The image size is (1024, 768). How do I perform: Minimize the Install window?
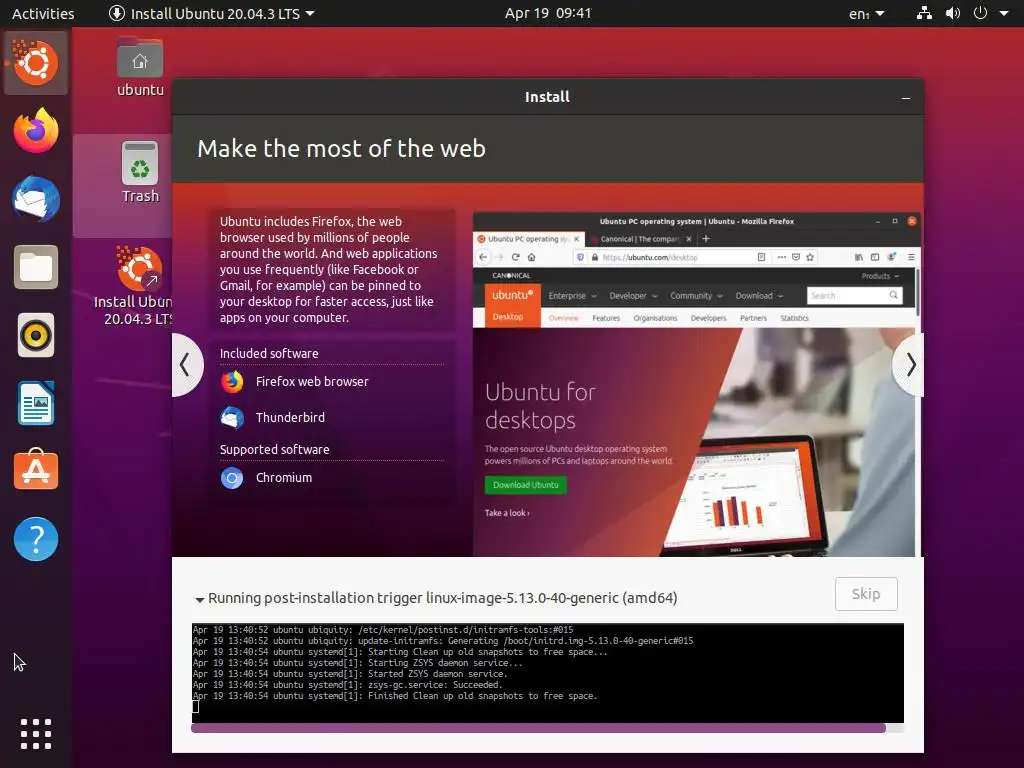pyautogui.click(x=906, y=98)
